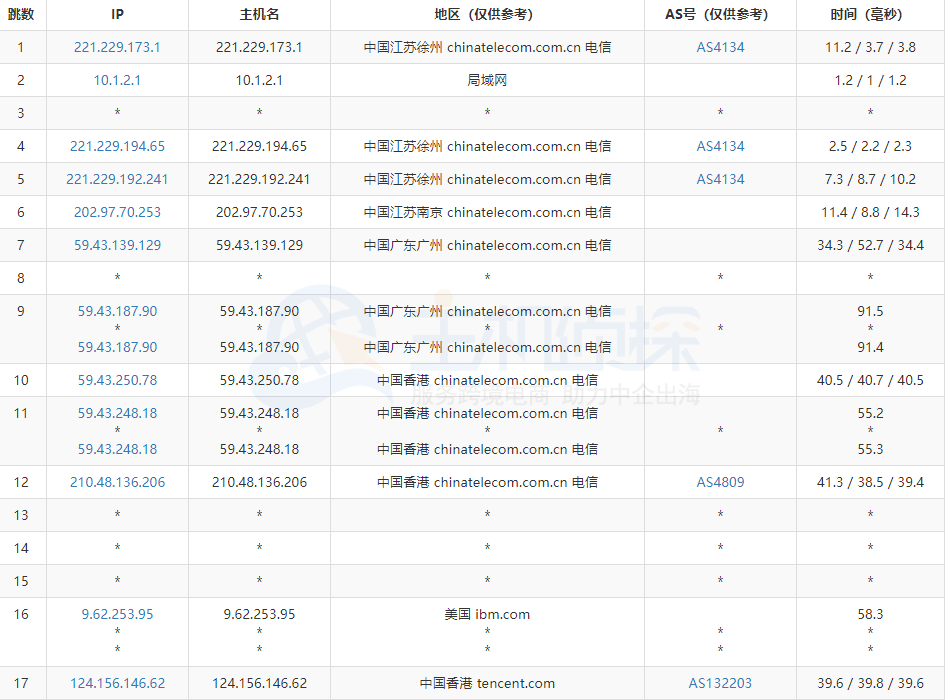Select the AS4134 link in hop 5 row

tap(720, 179)
